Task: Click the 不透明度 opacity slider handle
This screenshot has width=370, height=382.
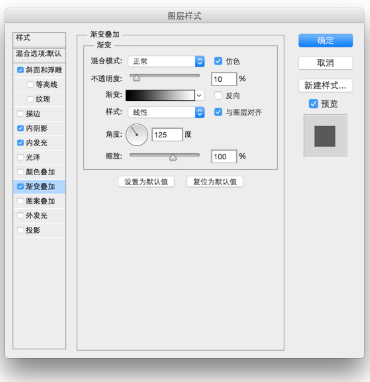Action: tap(136, 78)
